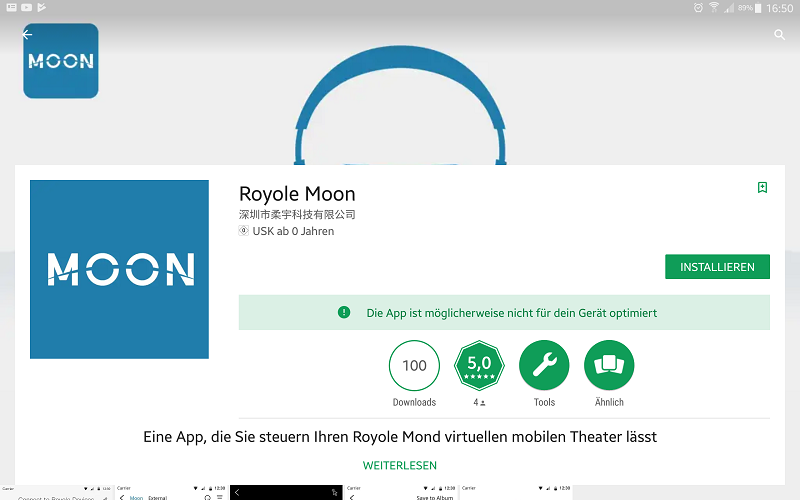This screenshot has width=800, height=500.
Task: Tap the status bar clock 16:50
Action: [x=780, y=8]
